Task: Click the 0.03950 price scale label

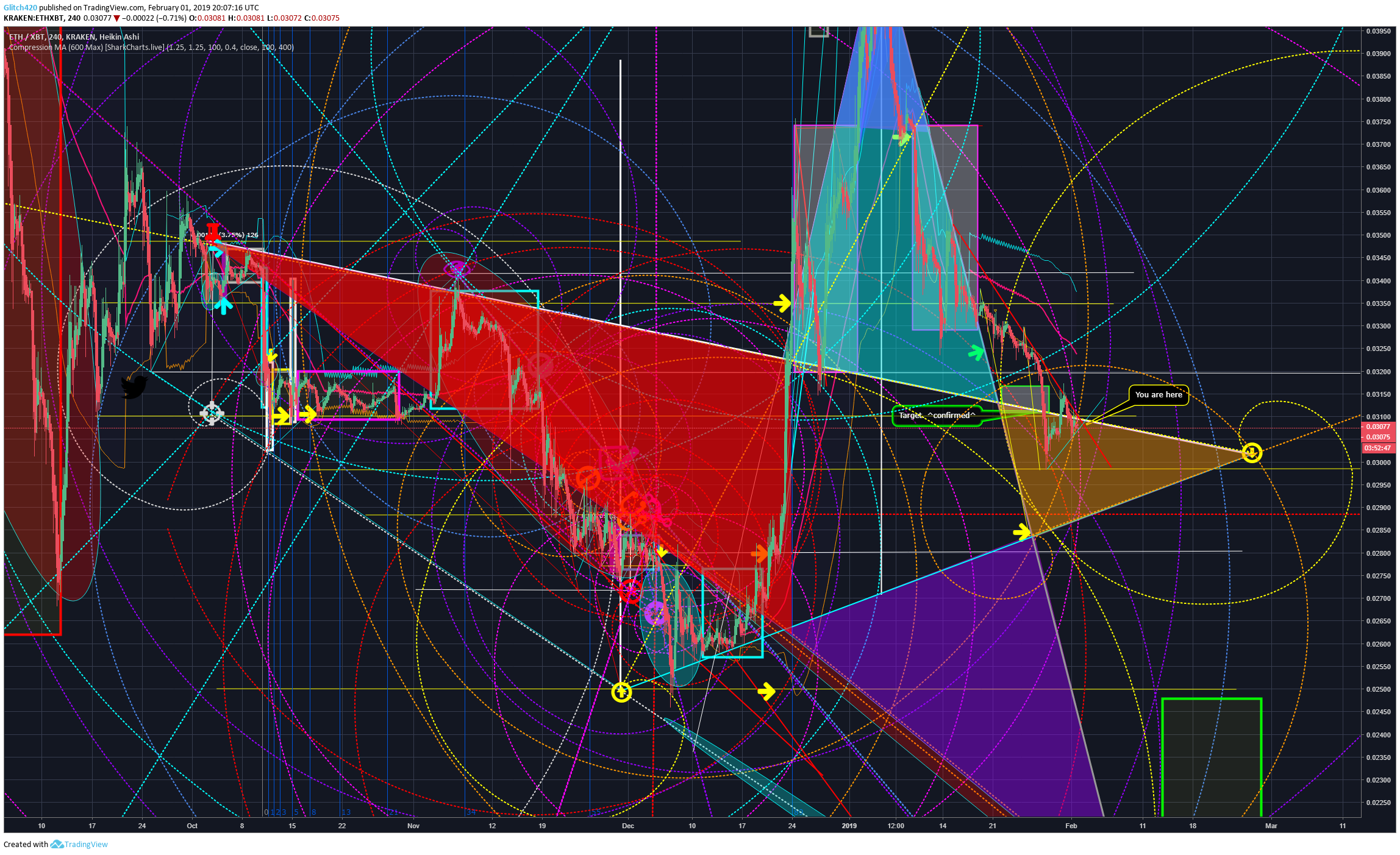Action: click(1378, 30)
